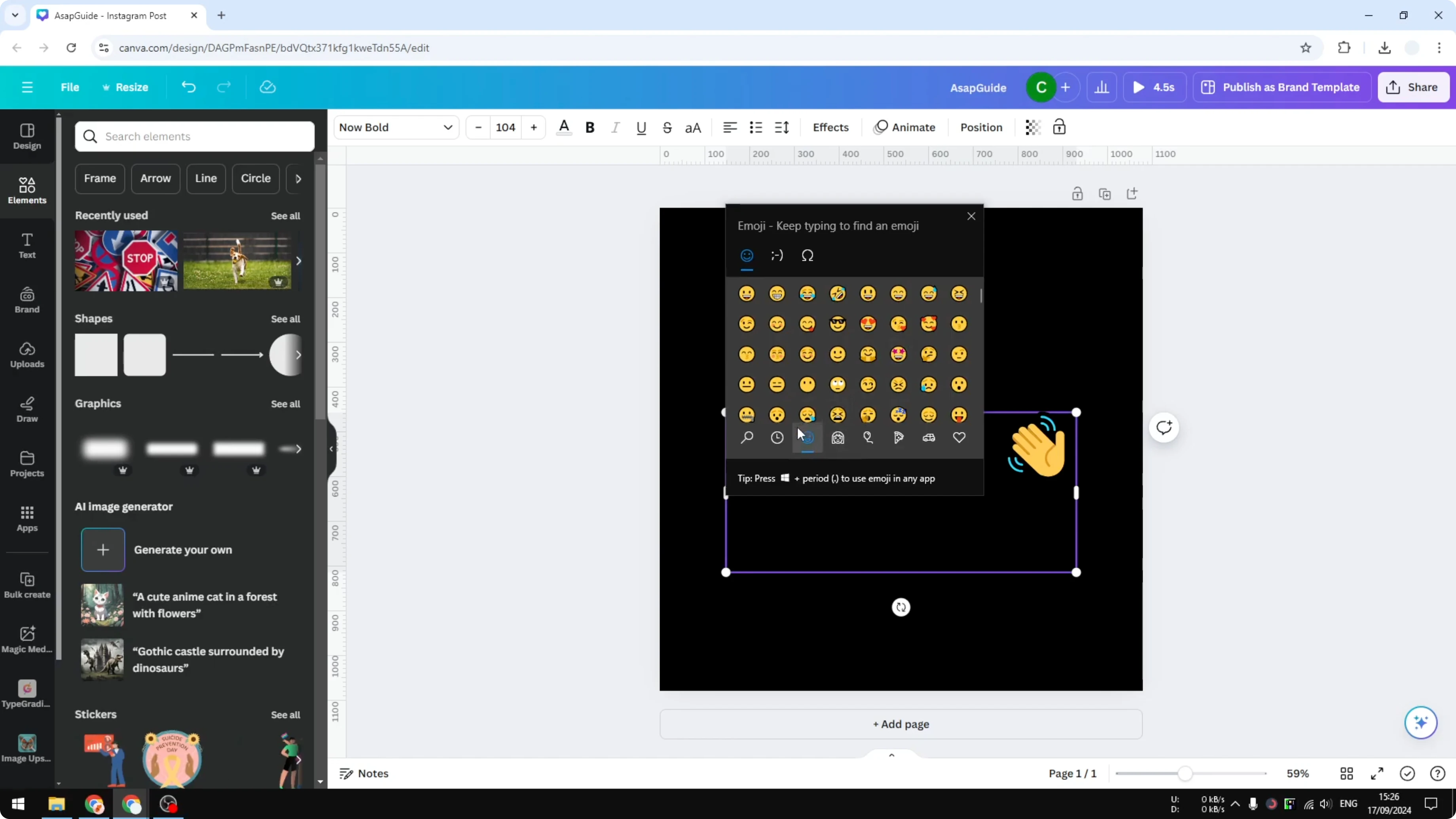Toggle bold formatting

590,127
